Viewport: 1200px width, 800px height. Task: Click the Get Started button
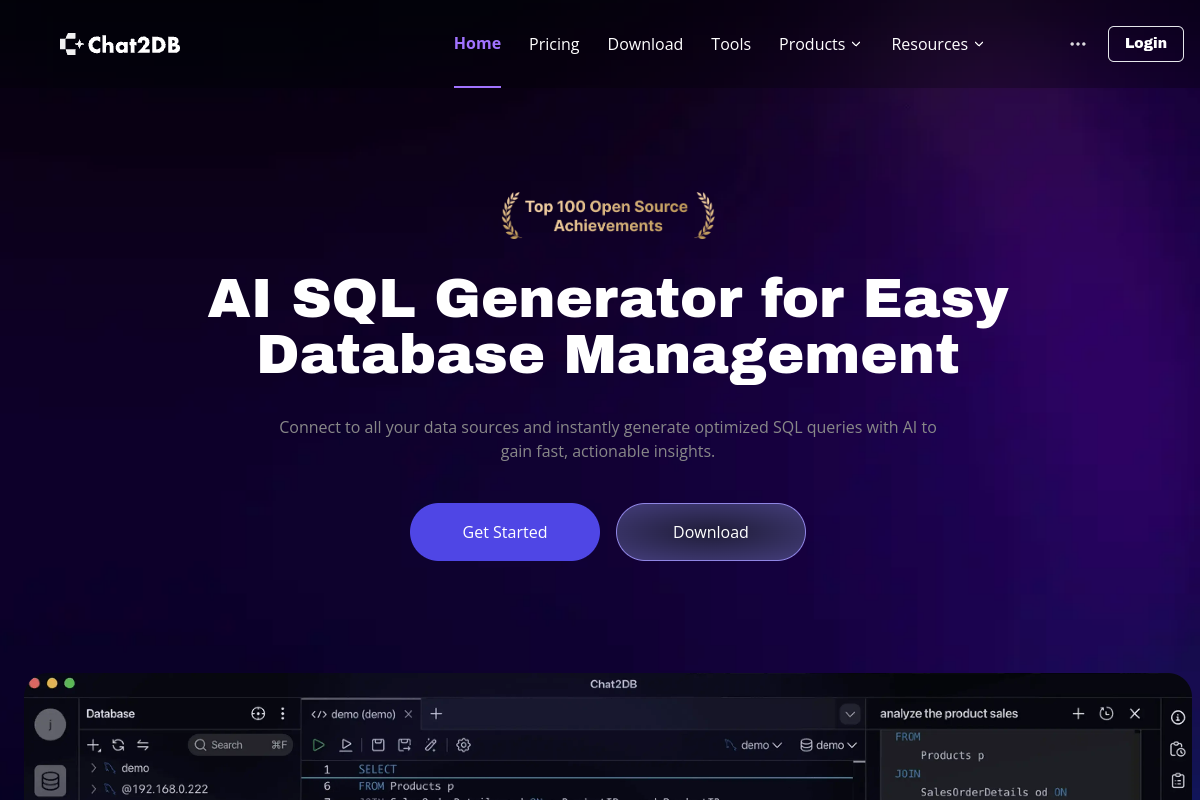(x=505, y=532)
